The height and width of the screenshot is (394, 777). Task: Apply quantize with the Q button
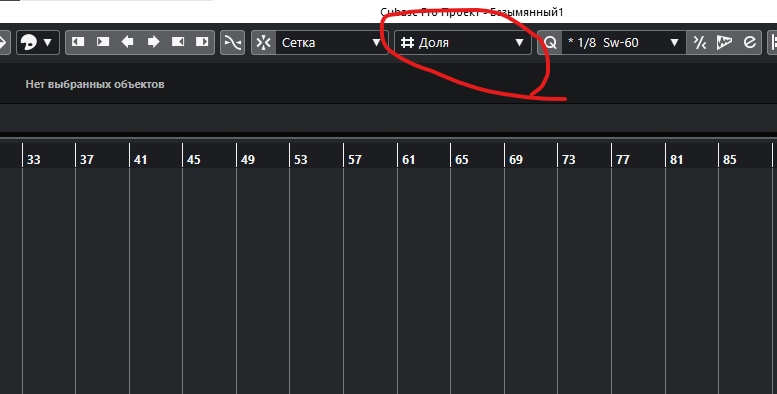[550, 43]
